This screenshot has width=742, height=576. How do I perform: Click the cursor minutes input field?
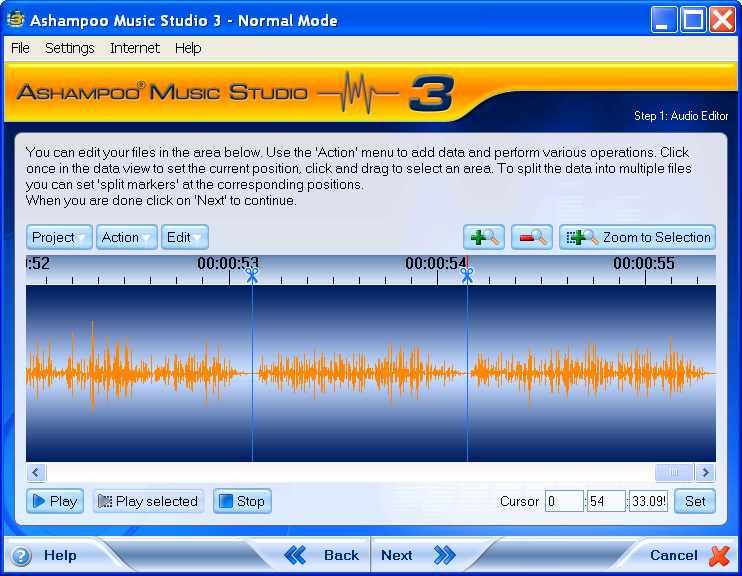564,501
